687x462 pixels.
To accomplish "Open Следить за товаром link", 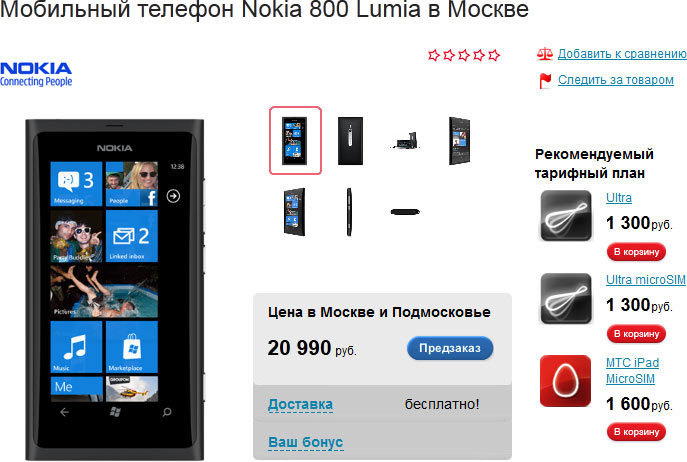I will click(616, 80).
